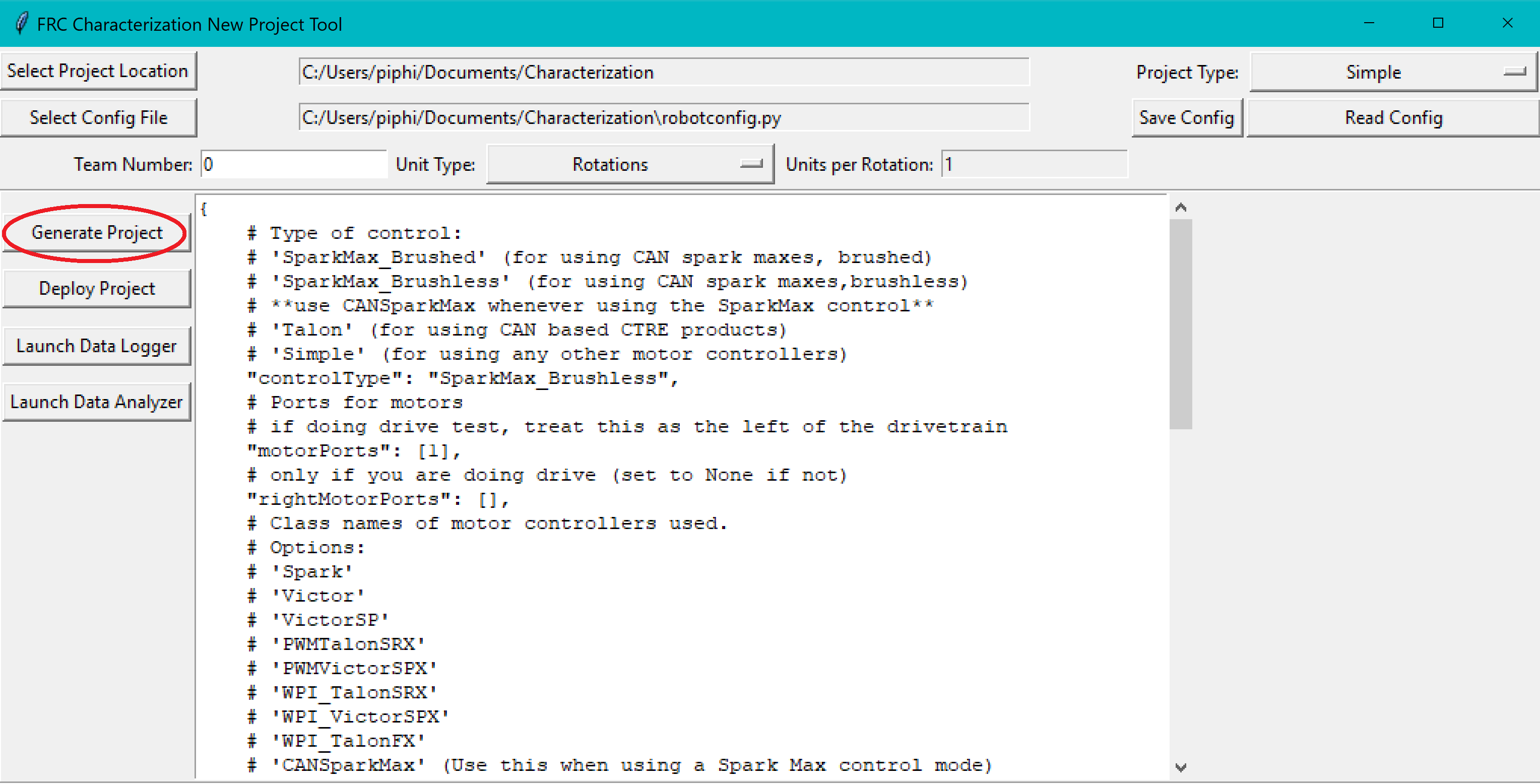Click the line '"rightMotorPorts": [],'

pyautogui.click(x=378, y=499)
